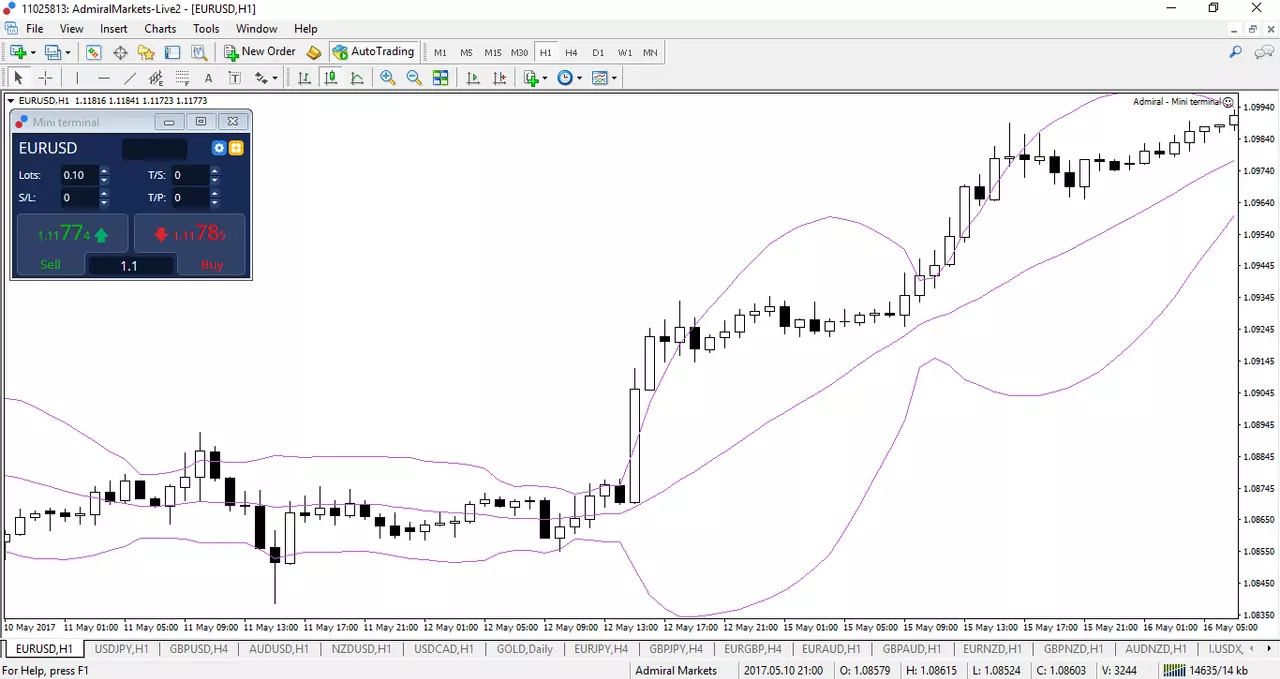Open the File menu
This screenshot has height=679, width=1280.
[x=34, y=29]
